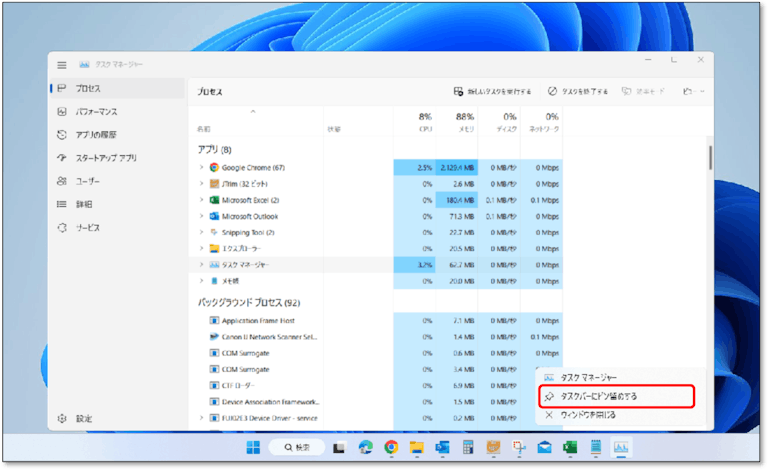Click the Snipping Tool row icon
Viewport: 768px width, 470px height.
(214, 232)
